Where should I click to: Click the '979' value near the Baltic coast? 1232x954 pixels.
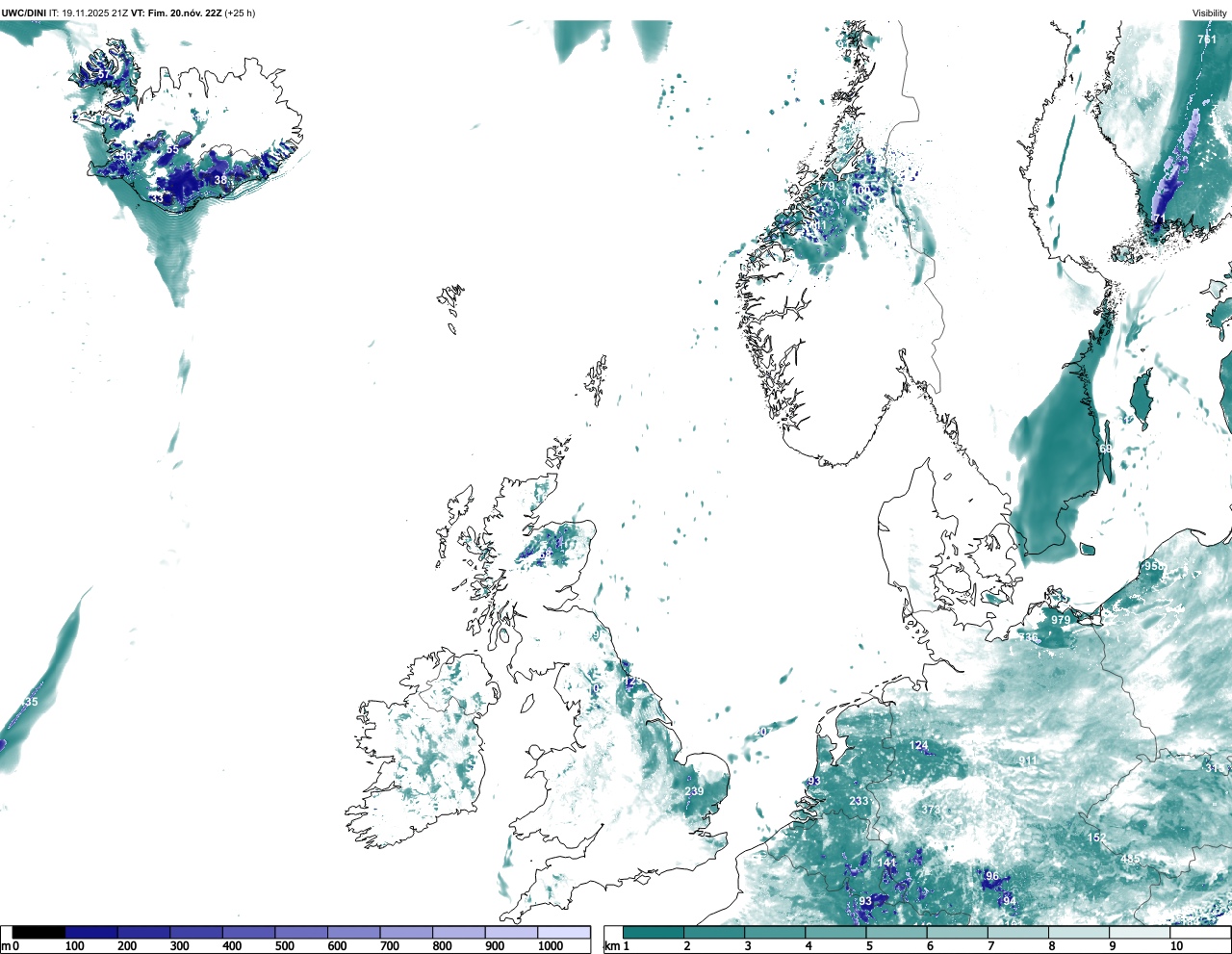coord(1060,620)
